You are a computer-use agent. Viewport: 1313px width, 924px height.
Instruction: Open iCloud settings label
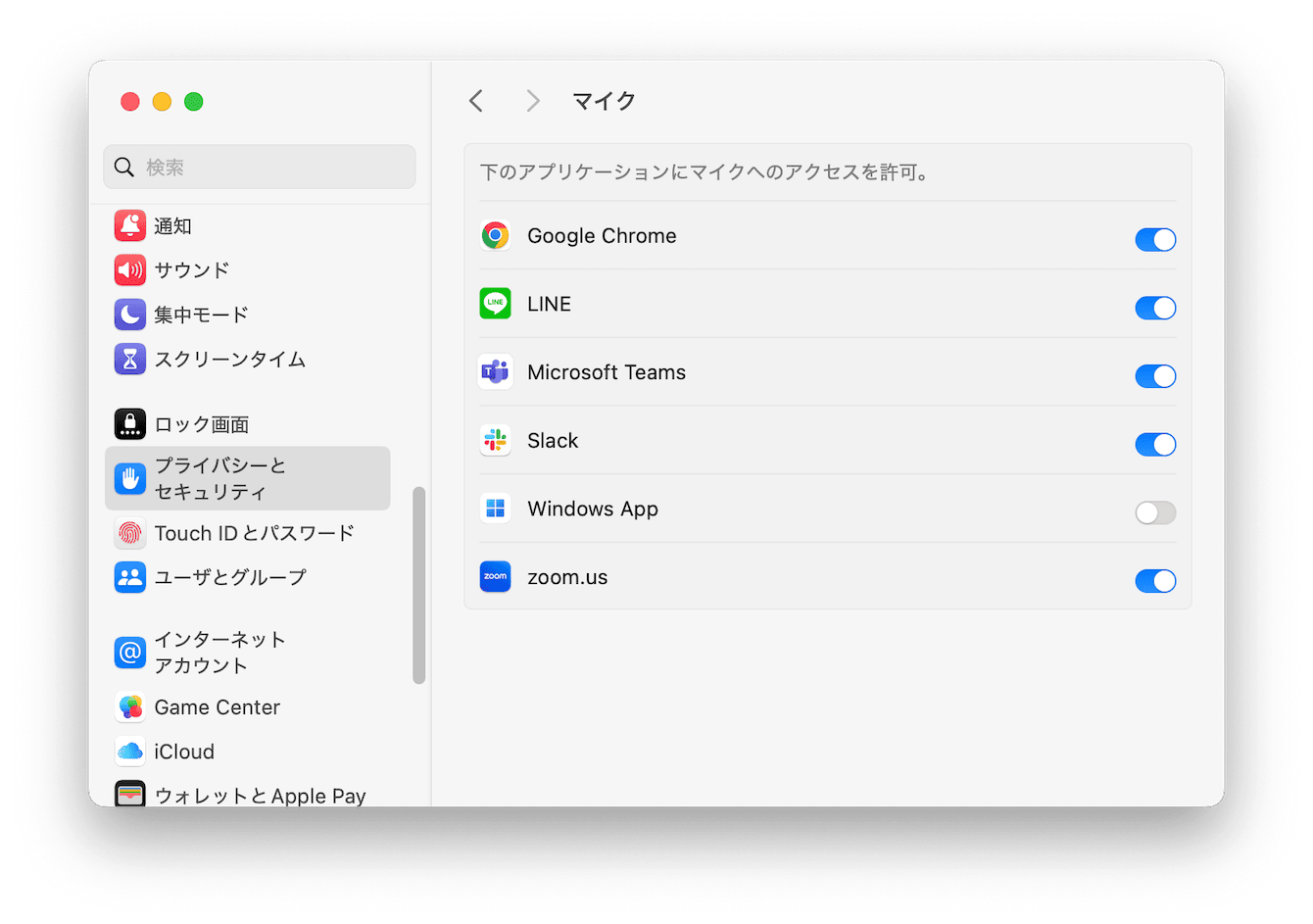[184, 752]
